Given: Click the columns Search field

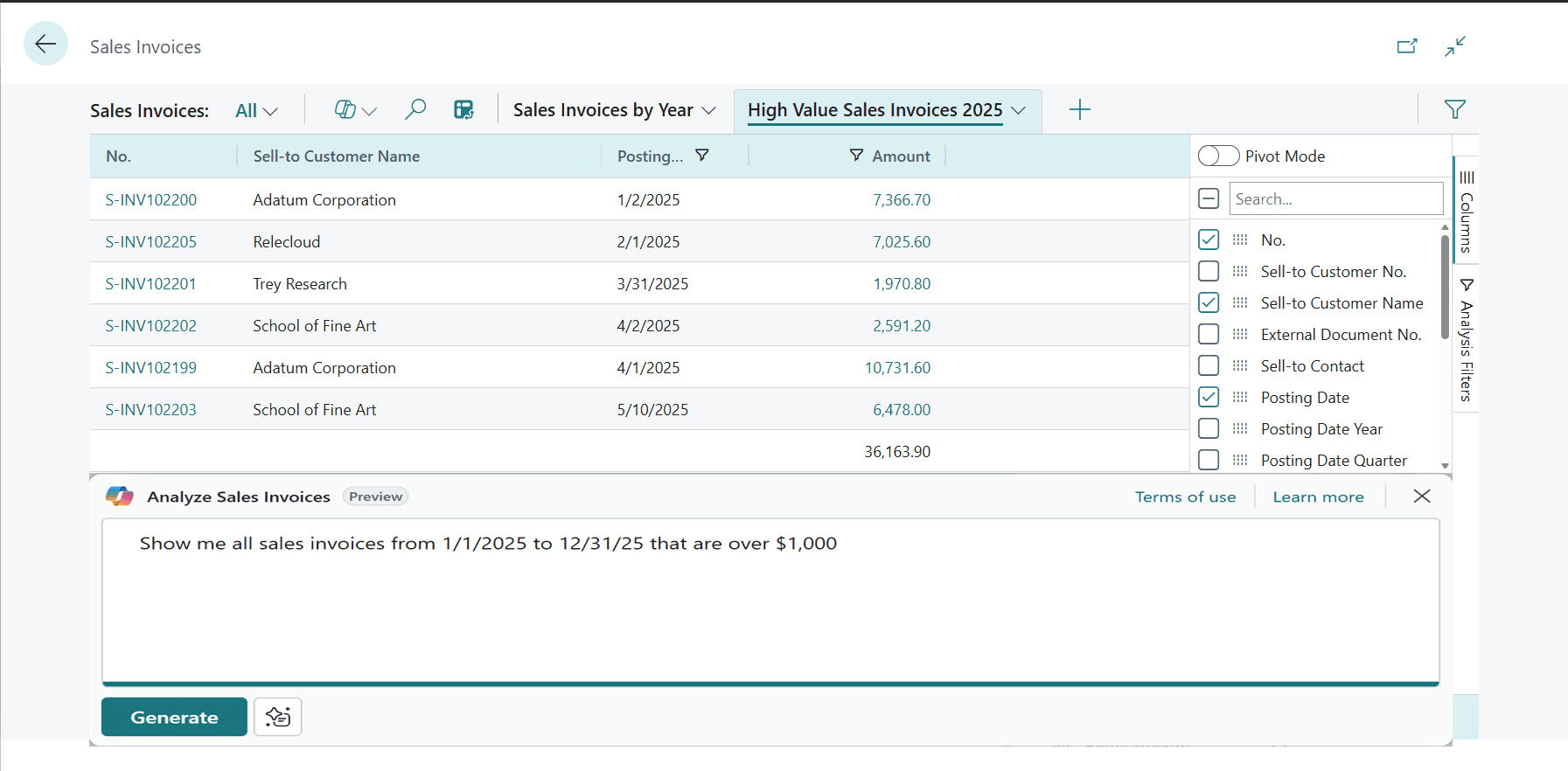Looking at the screenshot, I should tap(1335, 199).
